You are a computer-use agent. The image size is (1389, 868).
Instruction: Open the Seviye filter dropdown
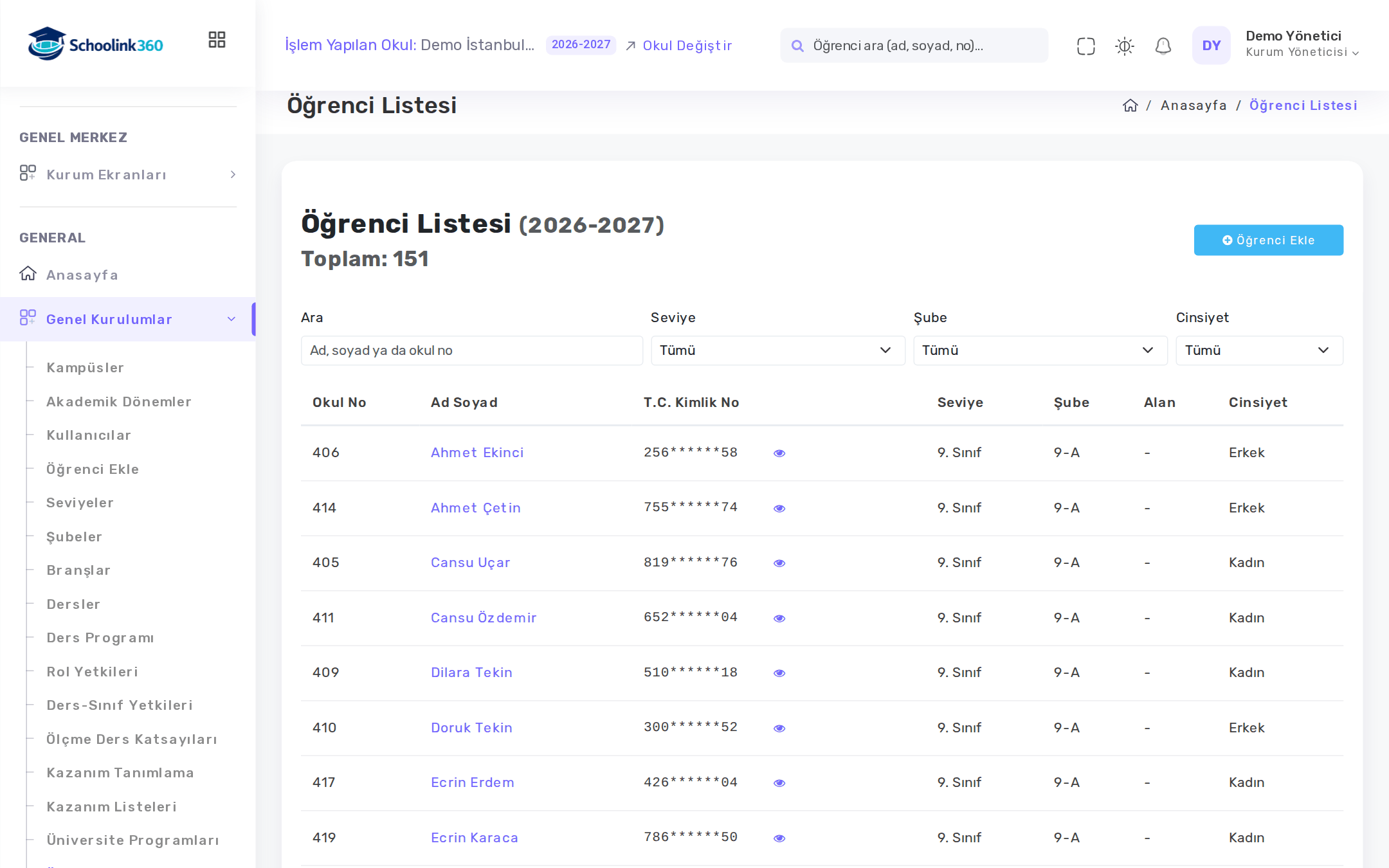pos(777,350)
